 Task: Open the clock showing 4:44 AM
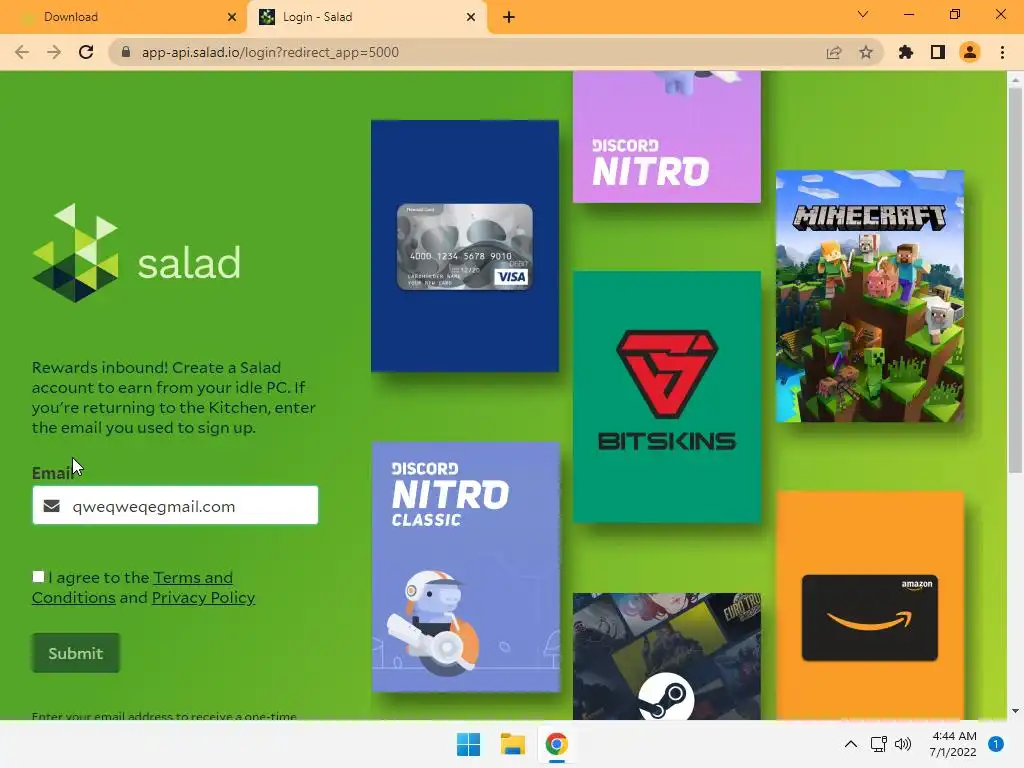953,744
